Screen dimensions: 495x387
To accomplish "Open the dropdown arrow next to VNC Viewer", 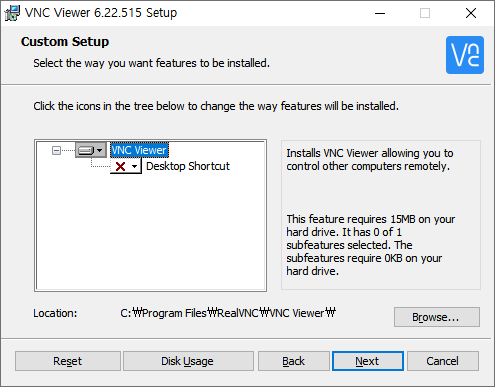I will point(99,151).
